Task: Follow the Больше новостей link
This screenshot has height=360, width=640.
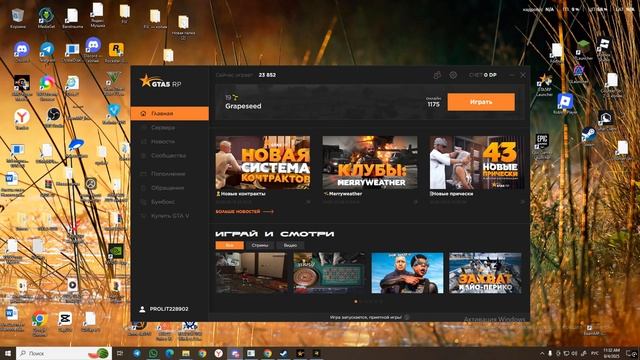Action: (244, 211)
